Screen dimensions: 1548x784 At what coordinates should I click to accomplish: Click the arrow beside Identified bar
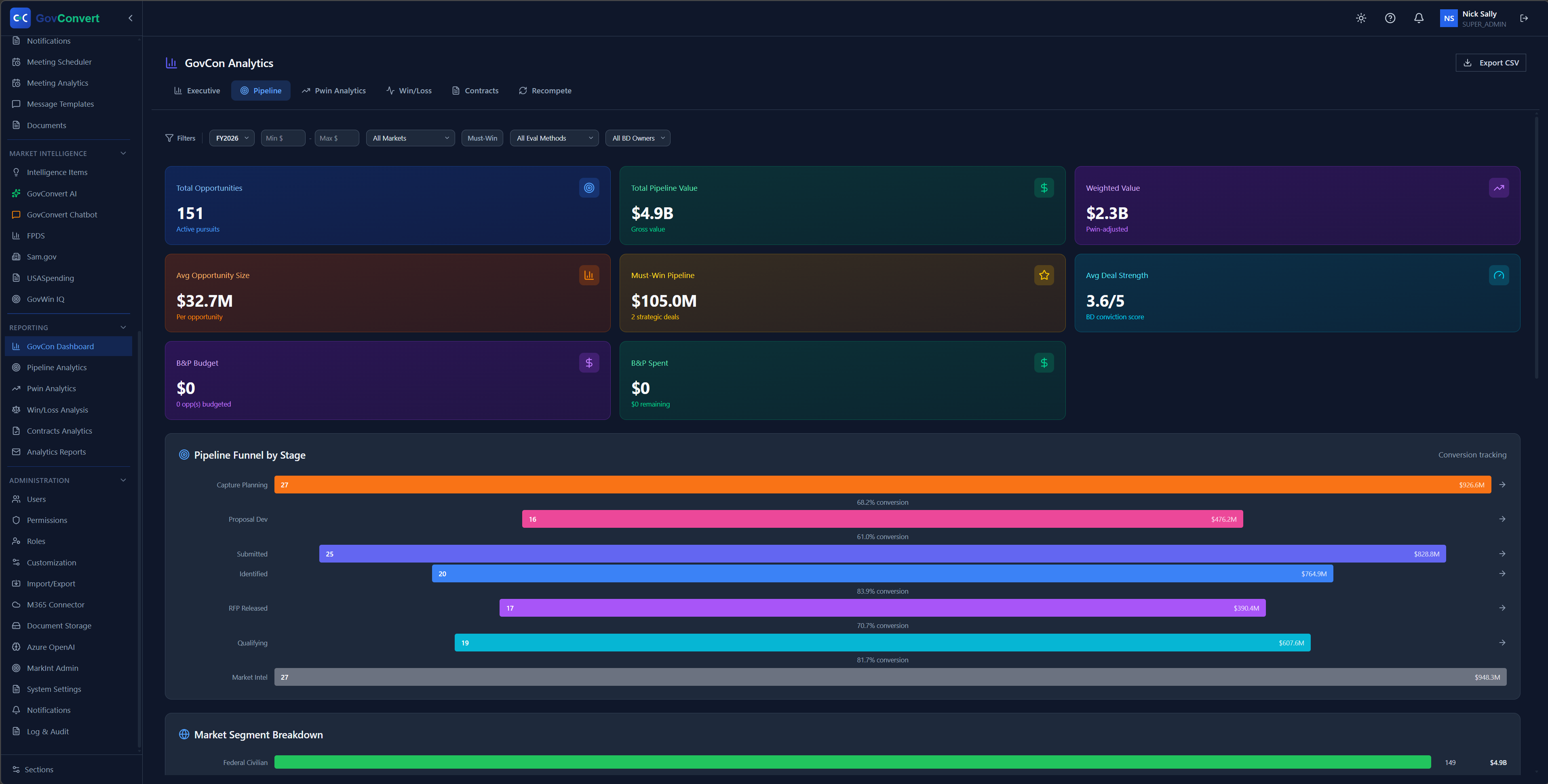pyautogui.click(x=1502, y=574)
